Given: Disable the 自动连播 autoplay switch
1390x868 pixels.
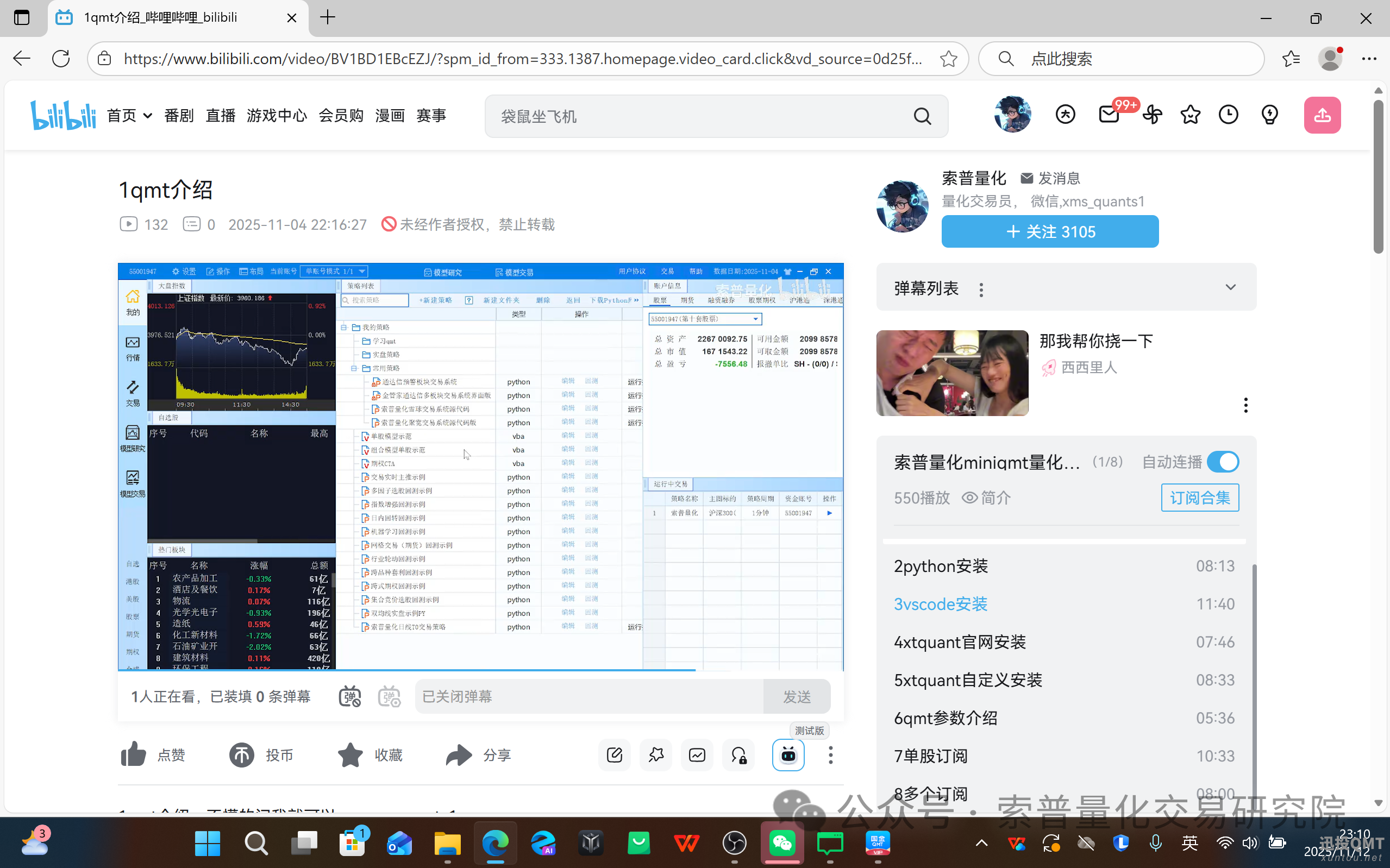Looking at the screenshot, I should [1224, 462].
